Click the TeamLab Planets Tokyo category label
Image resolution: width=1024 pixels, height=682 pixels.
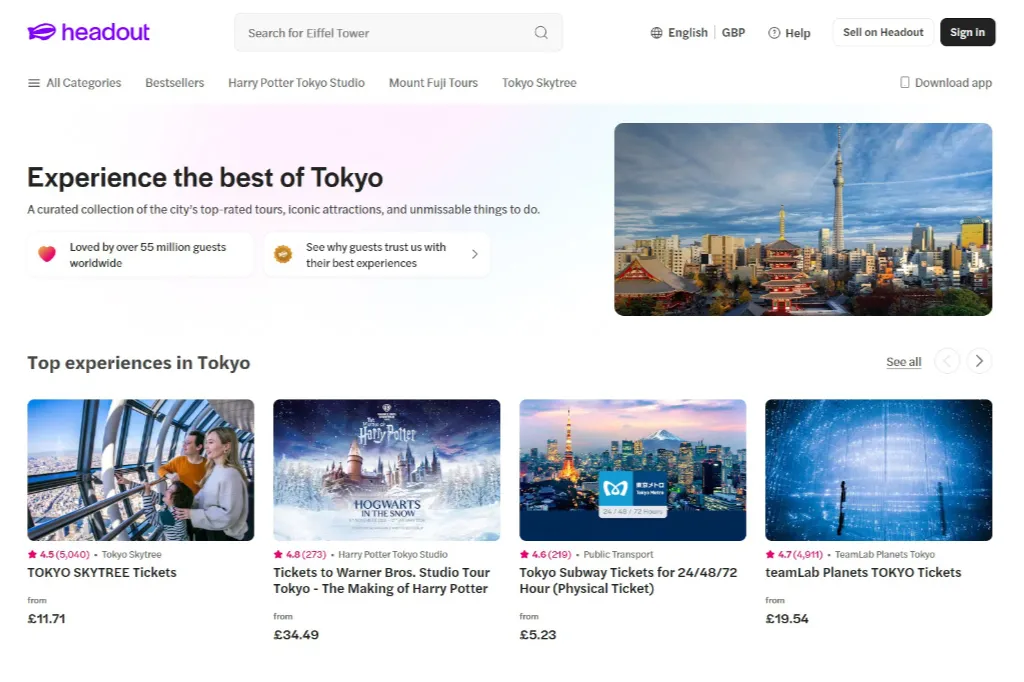(885, 555)
